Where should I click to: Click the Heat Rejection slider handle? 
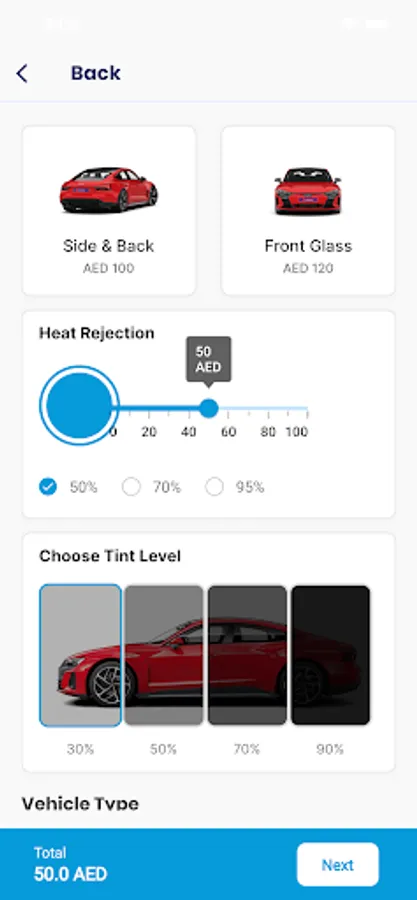point(209,408)
